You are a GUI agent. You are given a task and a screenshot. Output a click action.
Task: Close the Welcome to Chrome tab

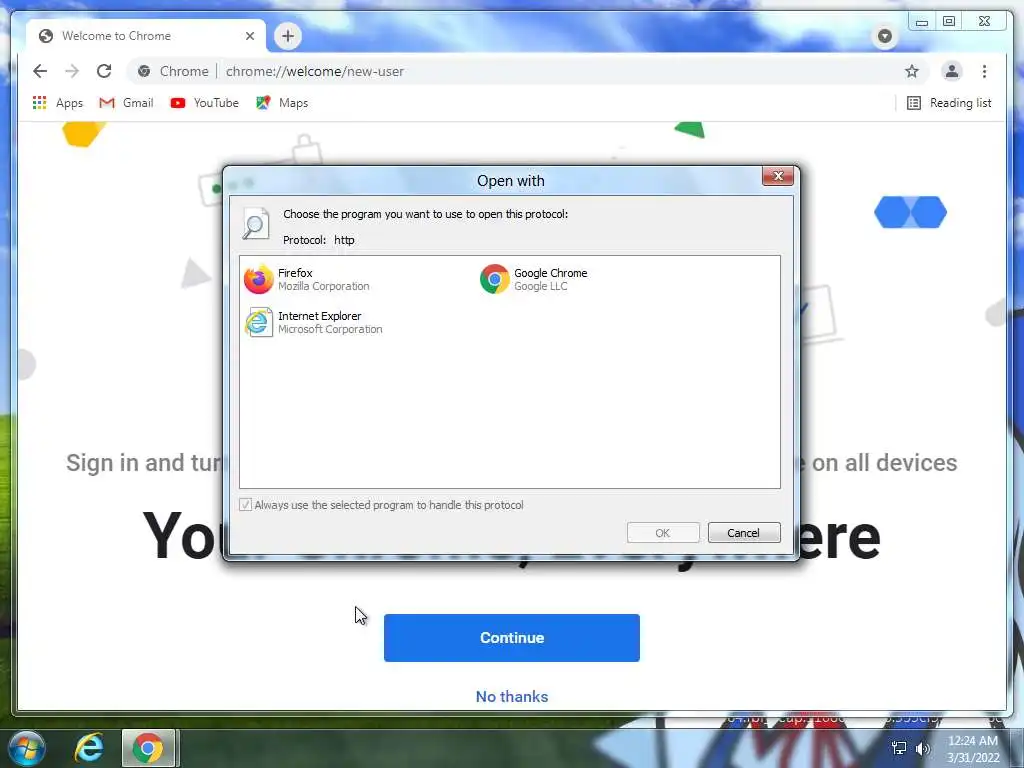click(249, 36)
